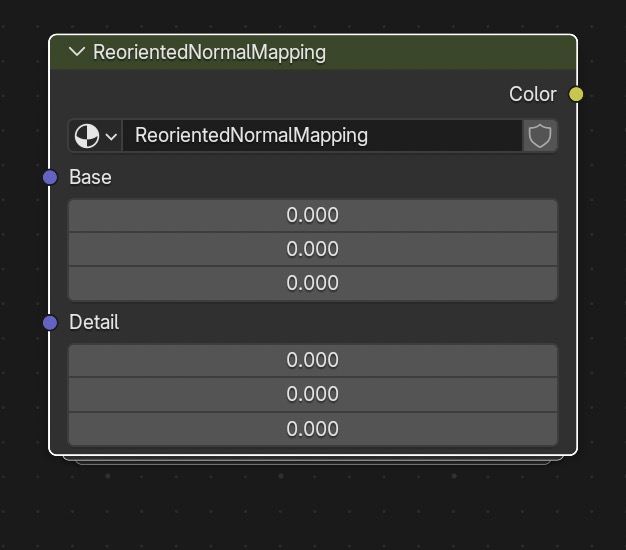Click the second Detail value field
The height and width of the screenshot is (550, 626).
click(x=313, y=394)
